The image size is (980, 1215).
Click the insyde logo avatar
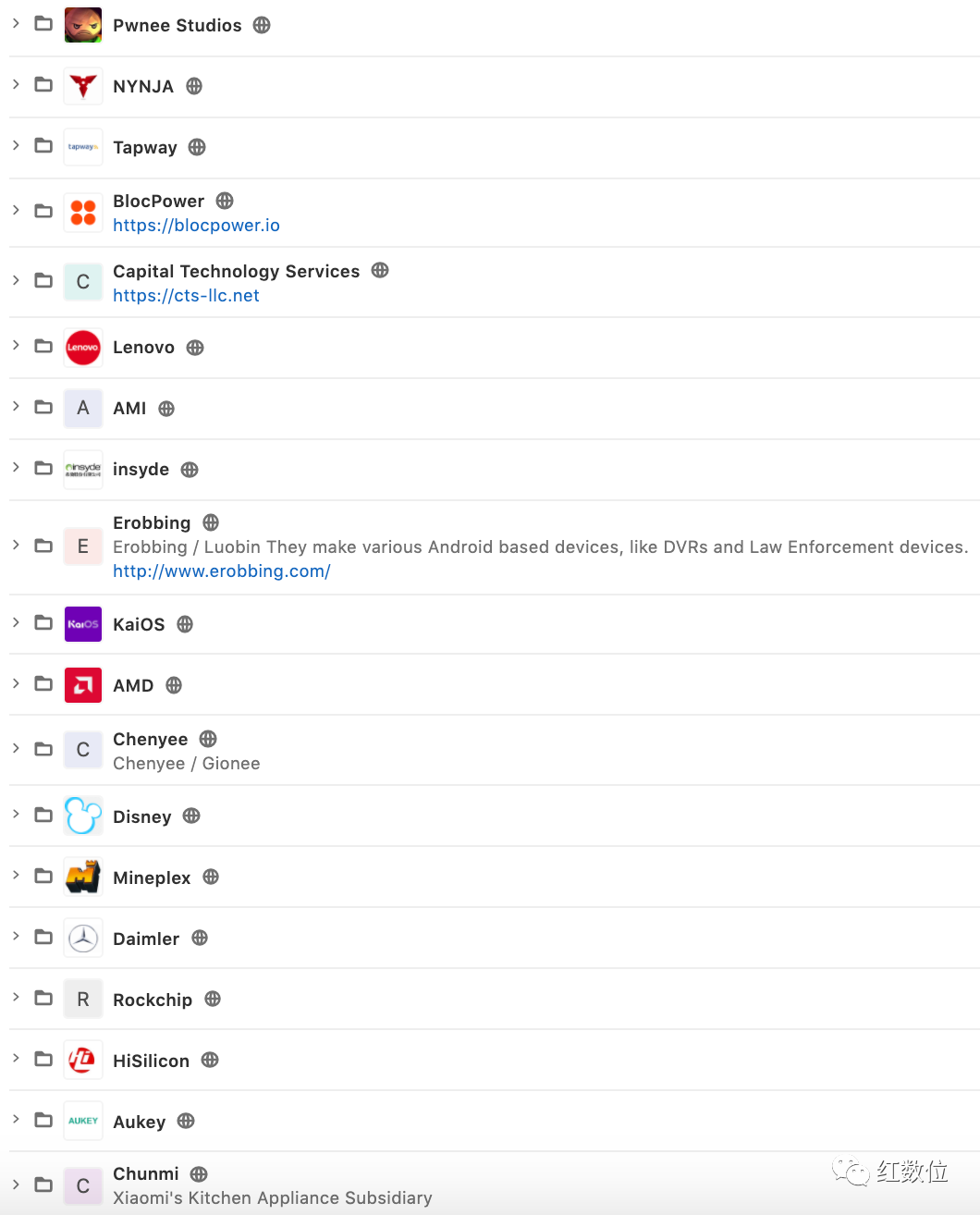tap(83, 470)
